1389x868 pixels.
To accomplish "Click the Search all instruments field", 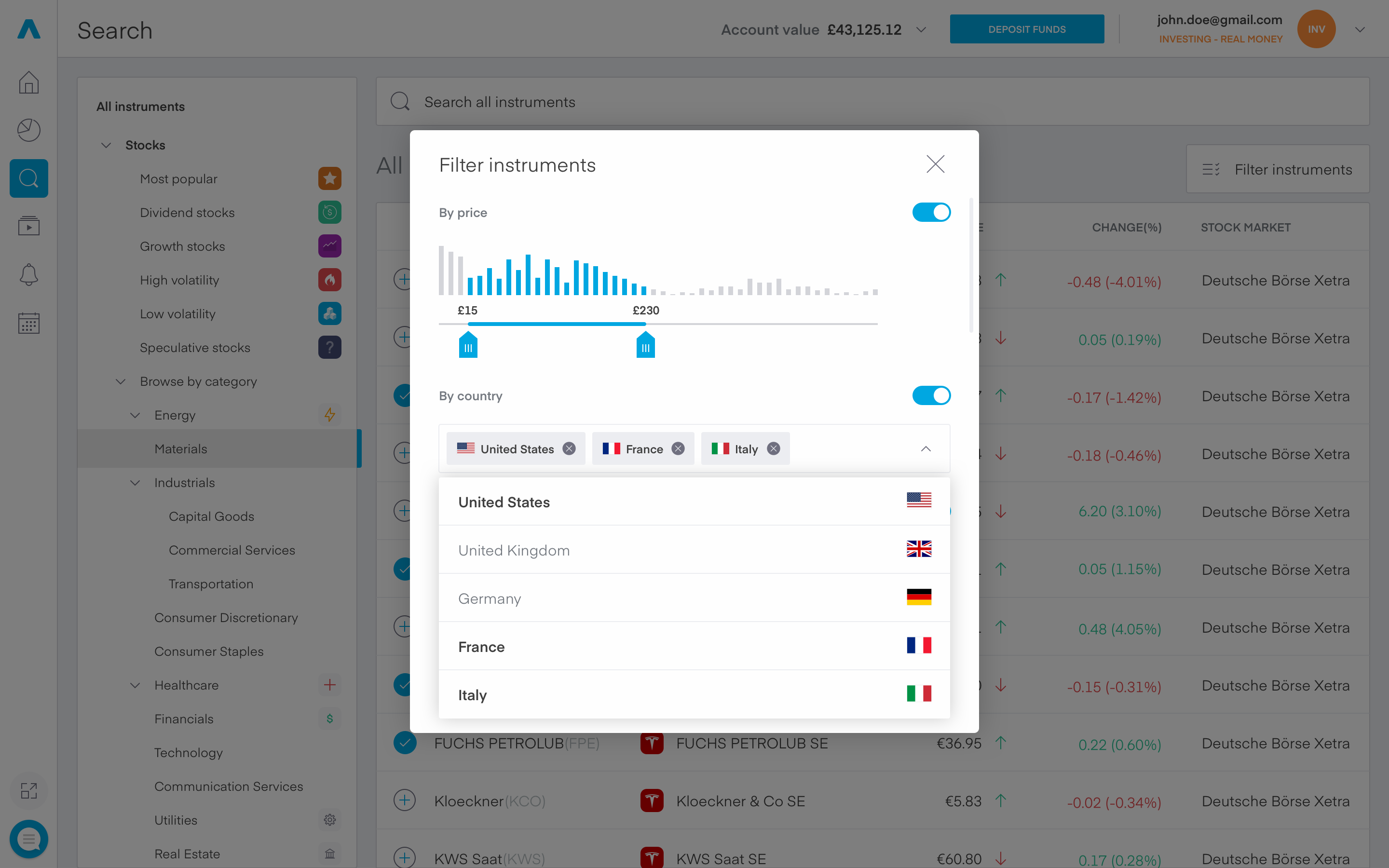I will click(872, 102).
